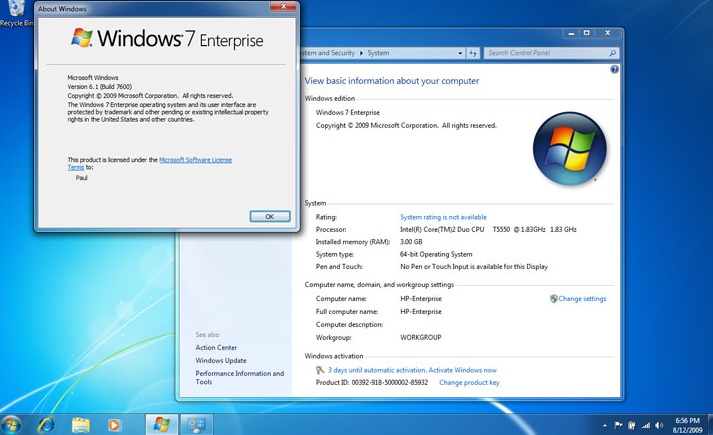
Task: Launch Internet Explorer from the taskbar
Action: [x=46, y=425]
